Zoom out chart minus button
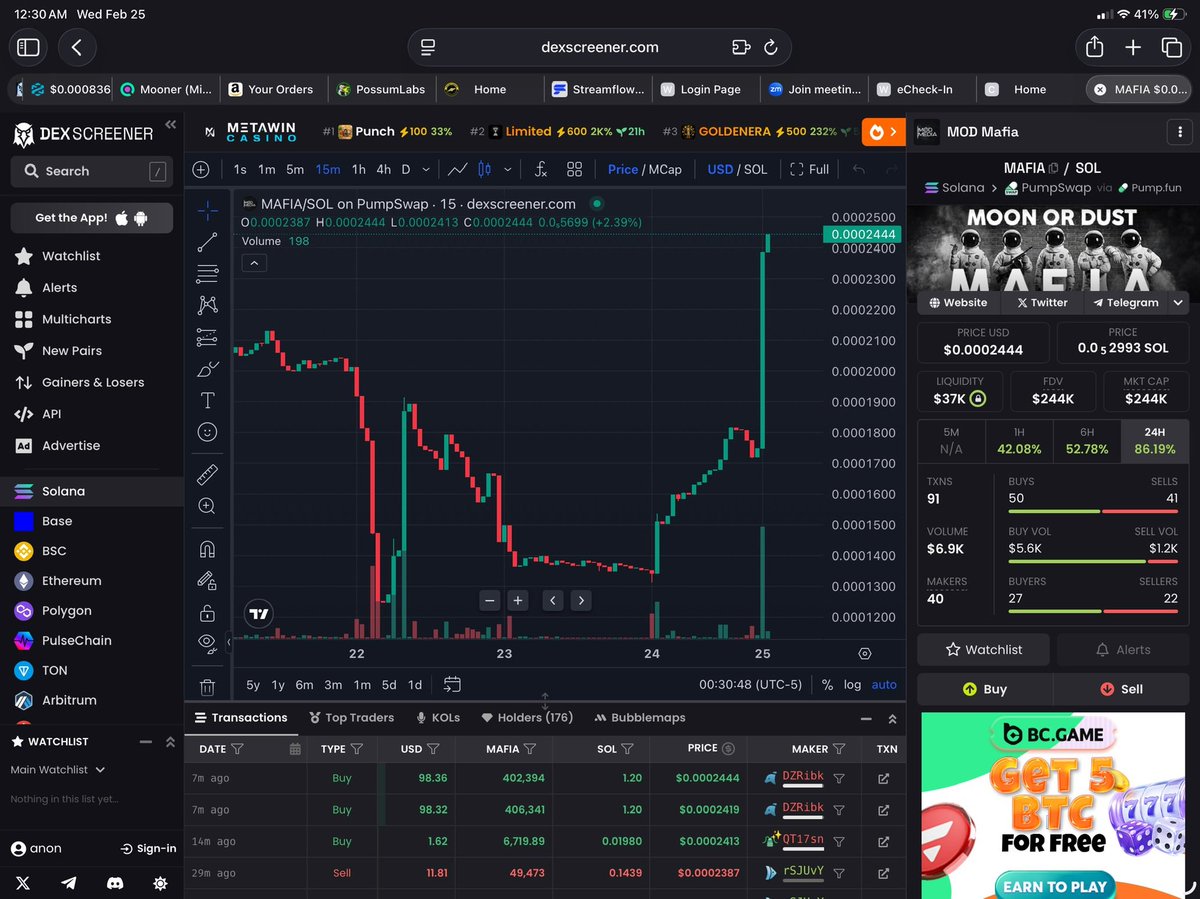Screen dimensions: 1200x899 click(489, 600)
